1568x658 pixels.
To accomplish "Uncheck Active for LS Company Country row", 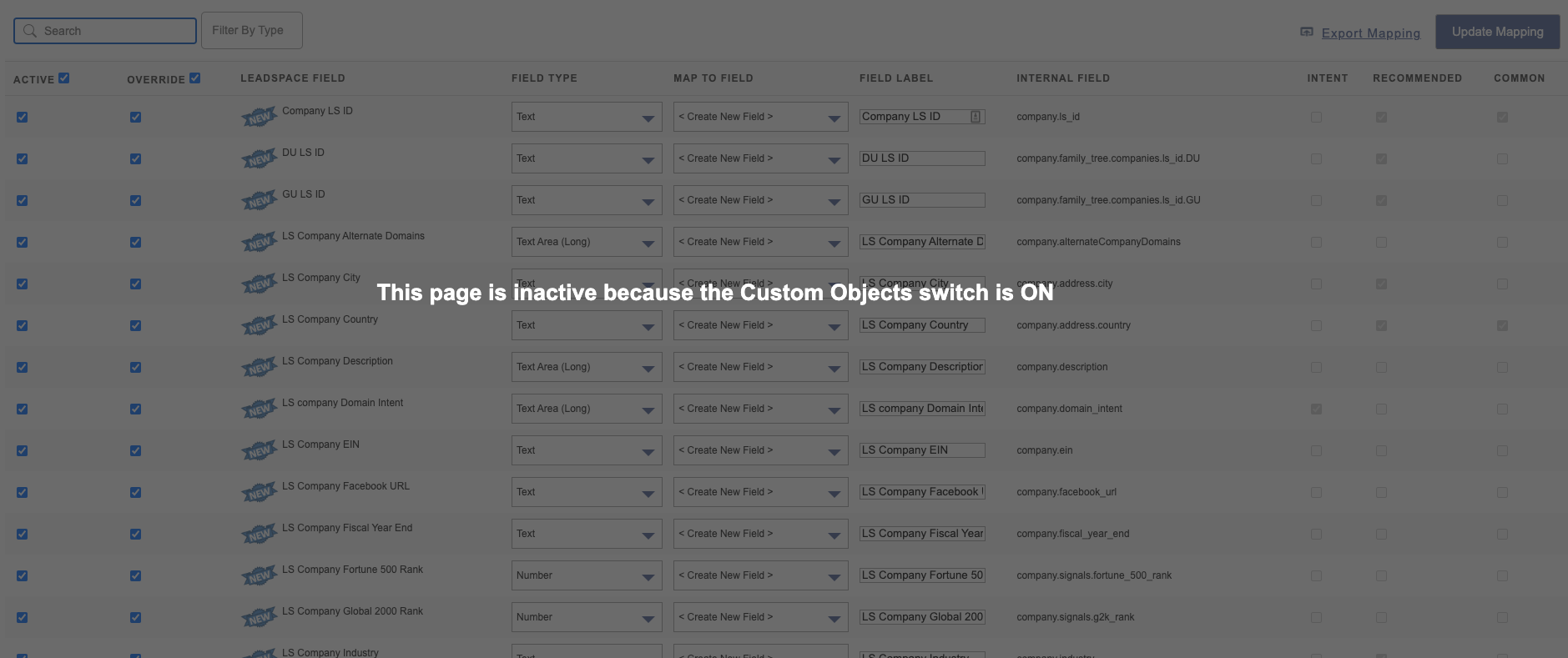I will click(23, 325).
